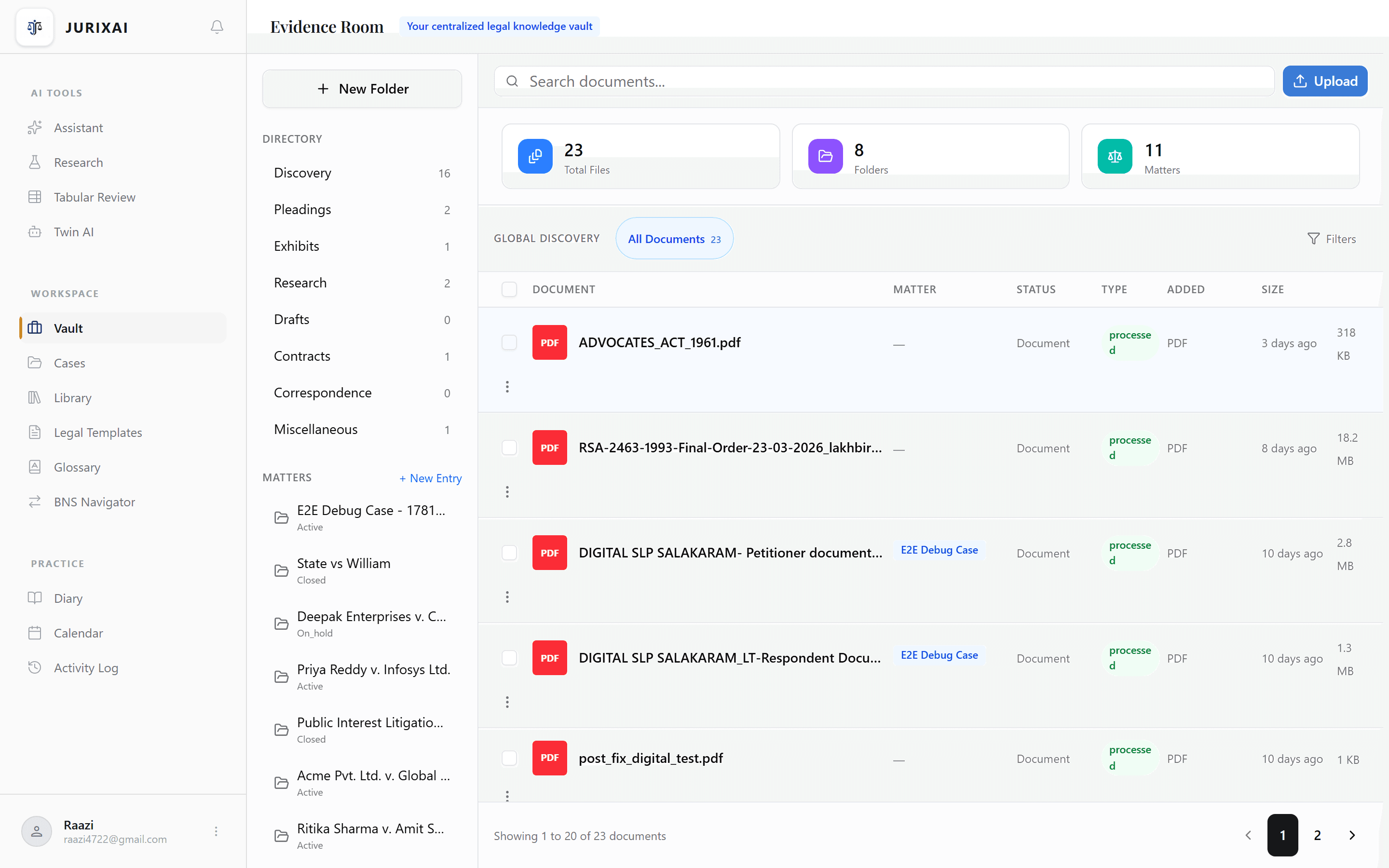Open Twin AI

[x=123, y=232]
